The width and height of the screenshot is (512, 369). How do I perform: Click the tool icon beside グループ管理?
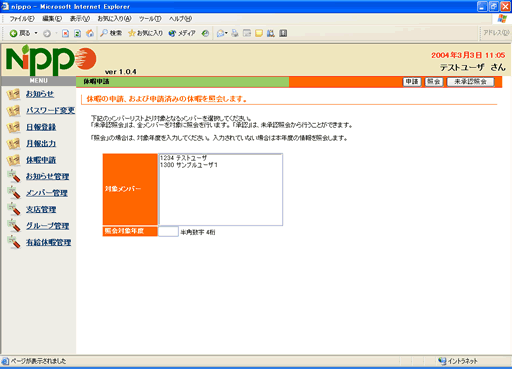click(14, 226)
